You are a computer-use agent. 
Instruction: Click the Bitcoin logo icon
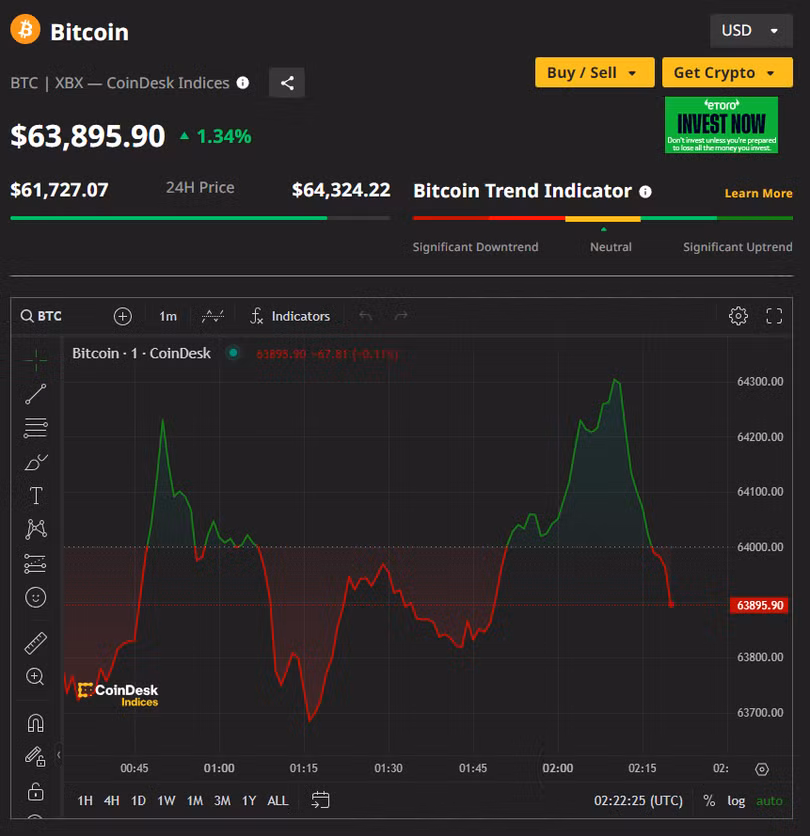point(25,29)
